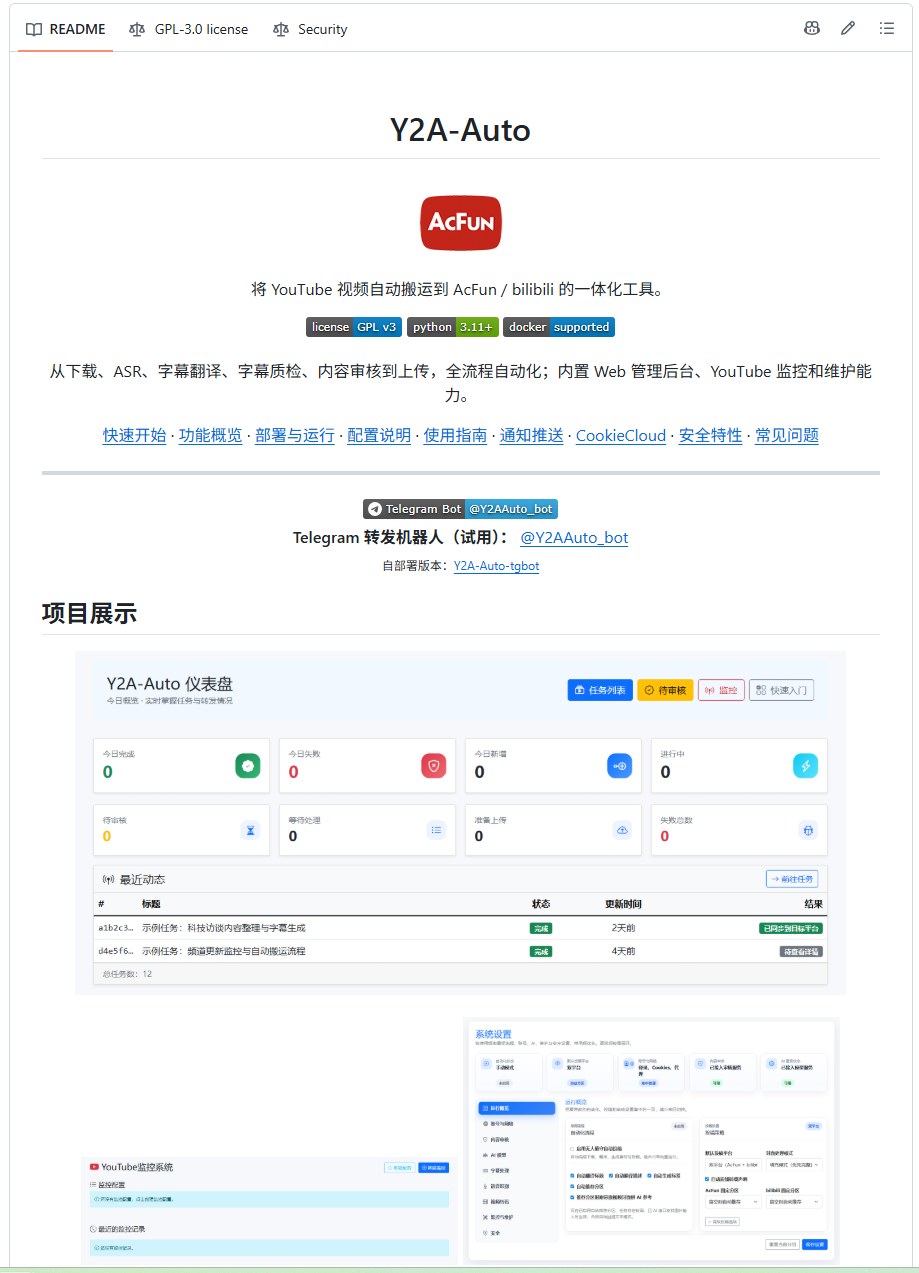
Task: Open bilibili 固定分区 dropdown in settings screenshot
Action: coord(794,1201)
